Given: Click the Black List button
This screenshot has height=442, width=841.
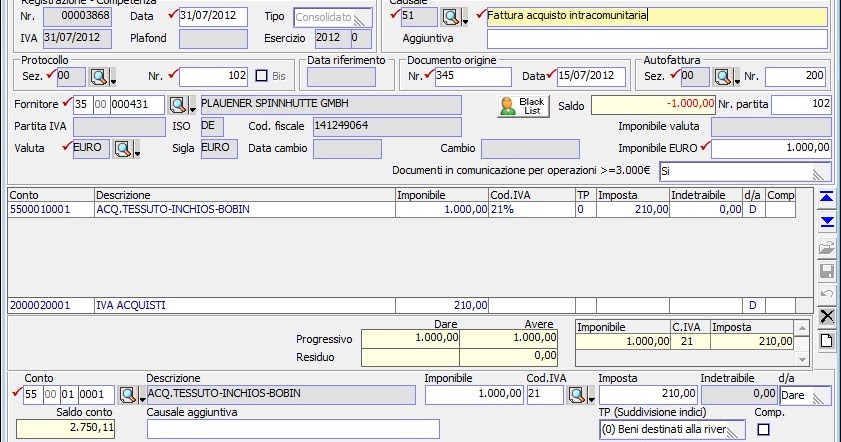Looking at the screenshot, I should click(523, 106).
